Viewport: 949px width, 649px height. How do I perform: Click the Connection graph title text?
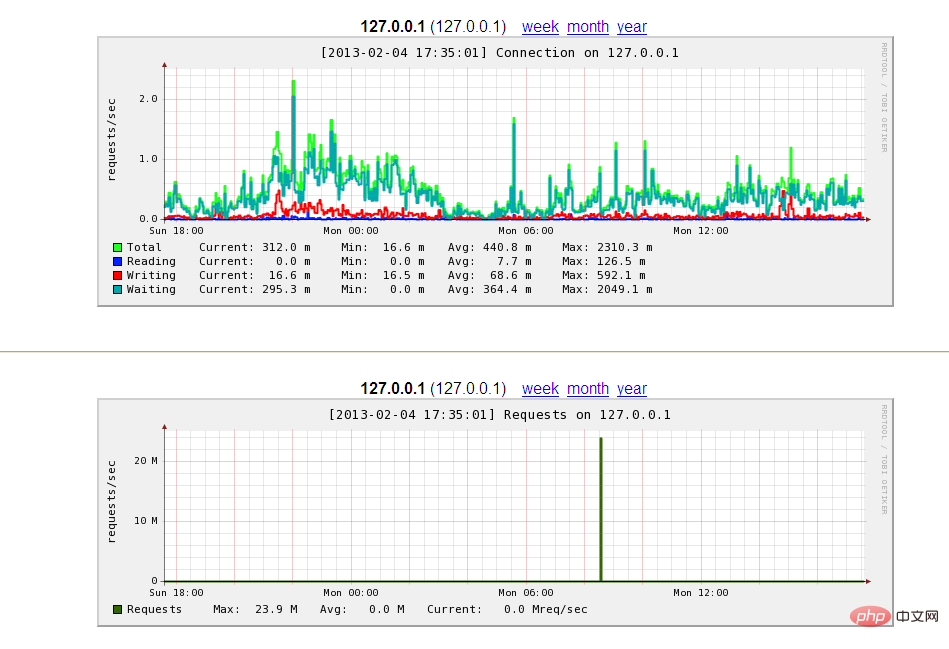499,53
